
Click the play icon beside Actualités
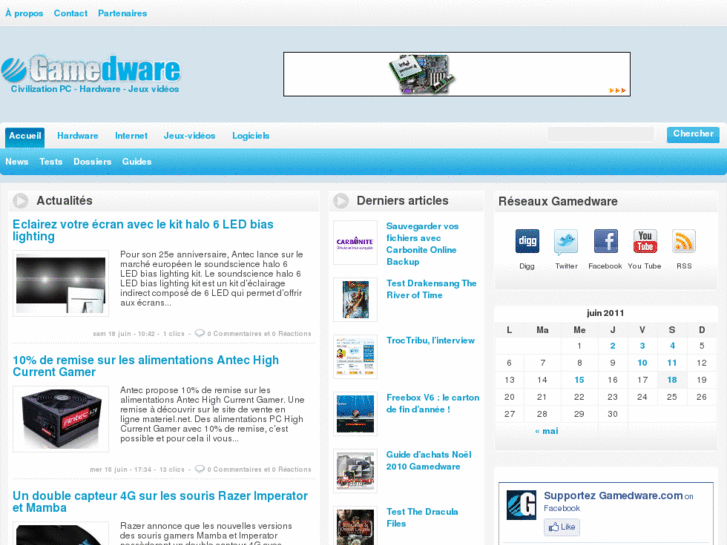tap(20, 200)
